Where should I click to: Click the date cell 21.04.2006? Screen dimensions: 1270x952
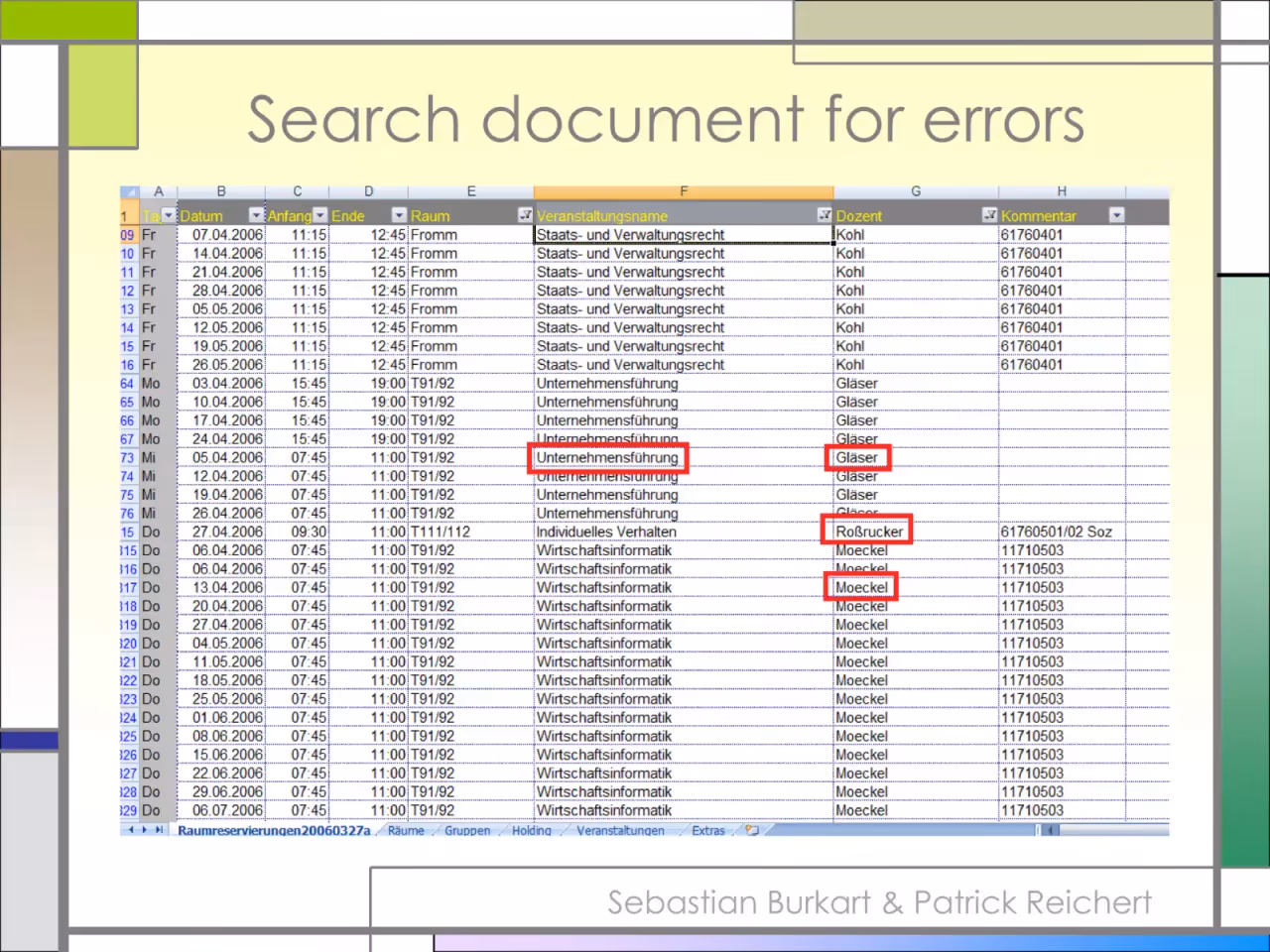click(221, 272)
